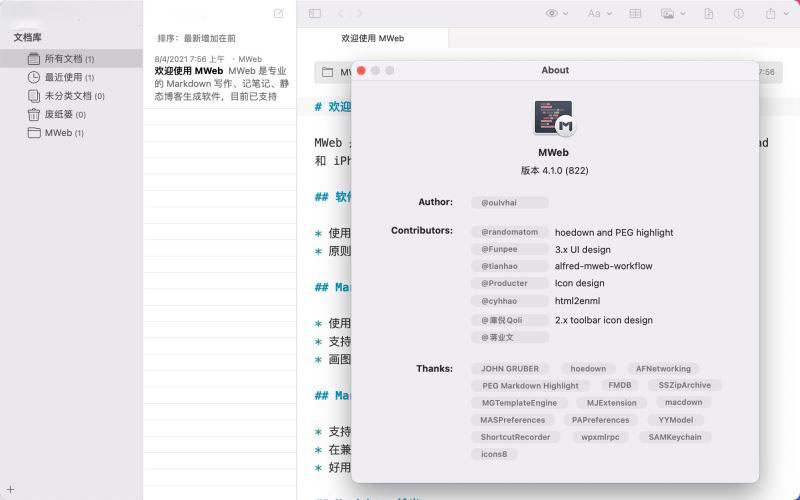Open the @randomatom contributor link

(x=510, y=232)
